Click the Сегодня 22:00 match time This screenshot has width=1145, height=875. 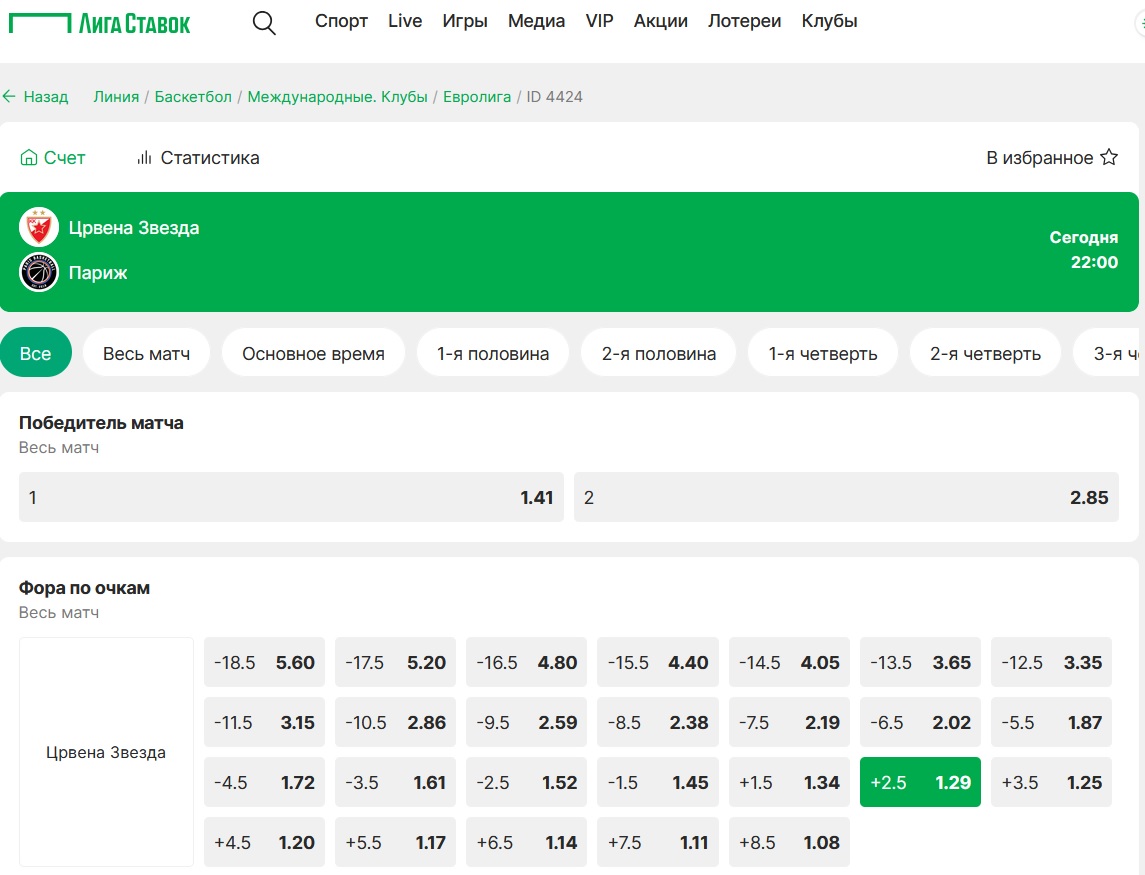coord(1084,250)
